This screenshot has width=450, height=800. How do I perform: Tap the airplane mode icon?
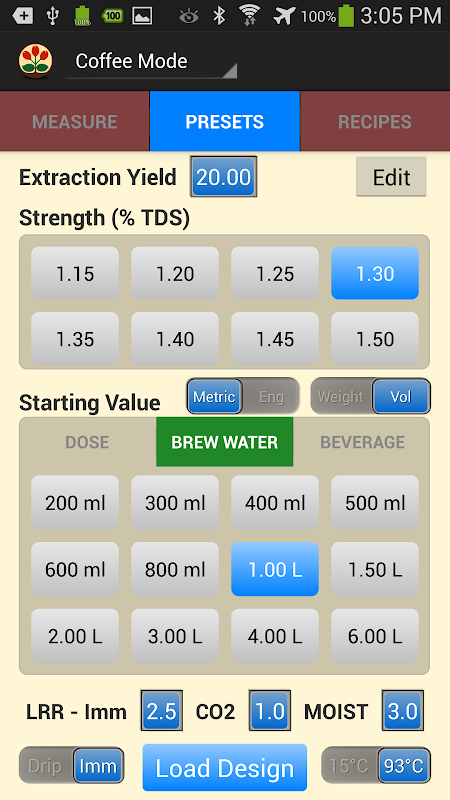click(284, 16)
